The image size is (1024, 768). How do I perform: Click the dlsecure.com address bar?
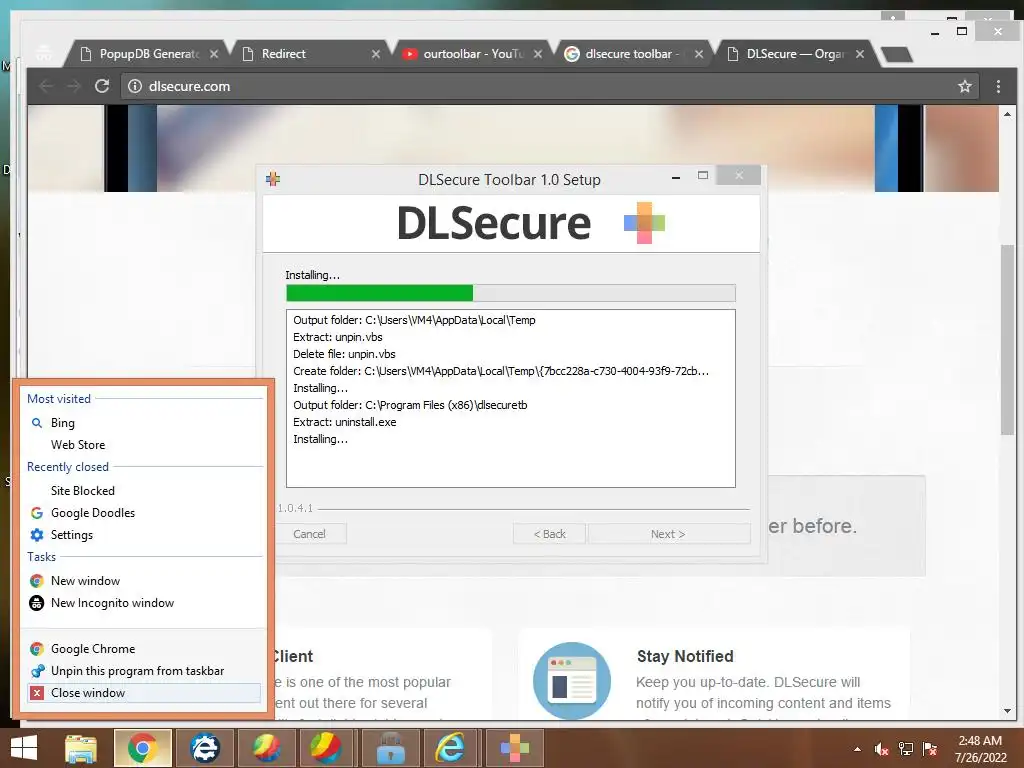[549, 86]
